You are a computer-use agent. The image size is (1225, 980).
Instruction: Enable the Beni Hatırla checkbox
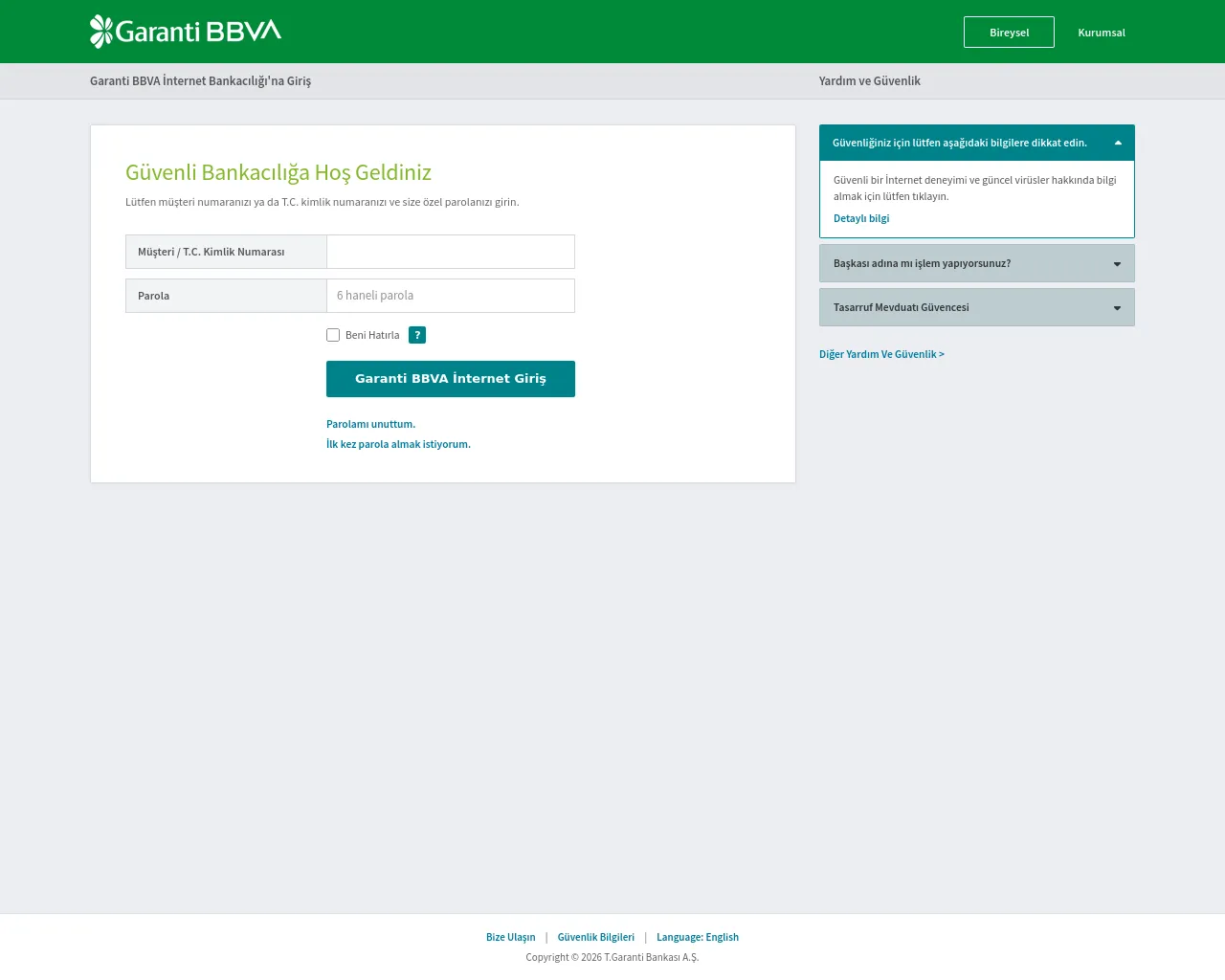click(x=333, y=335)
